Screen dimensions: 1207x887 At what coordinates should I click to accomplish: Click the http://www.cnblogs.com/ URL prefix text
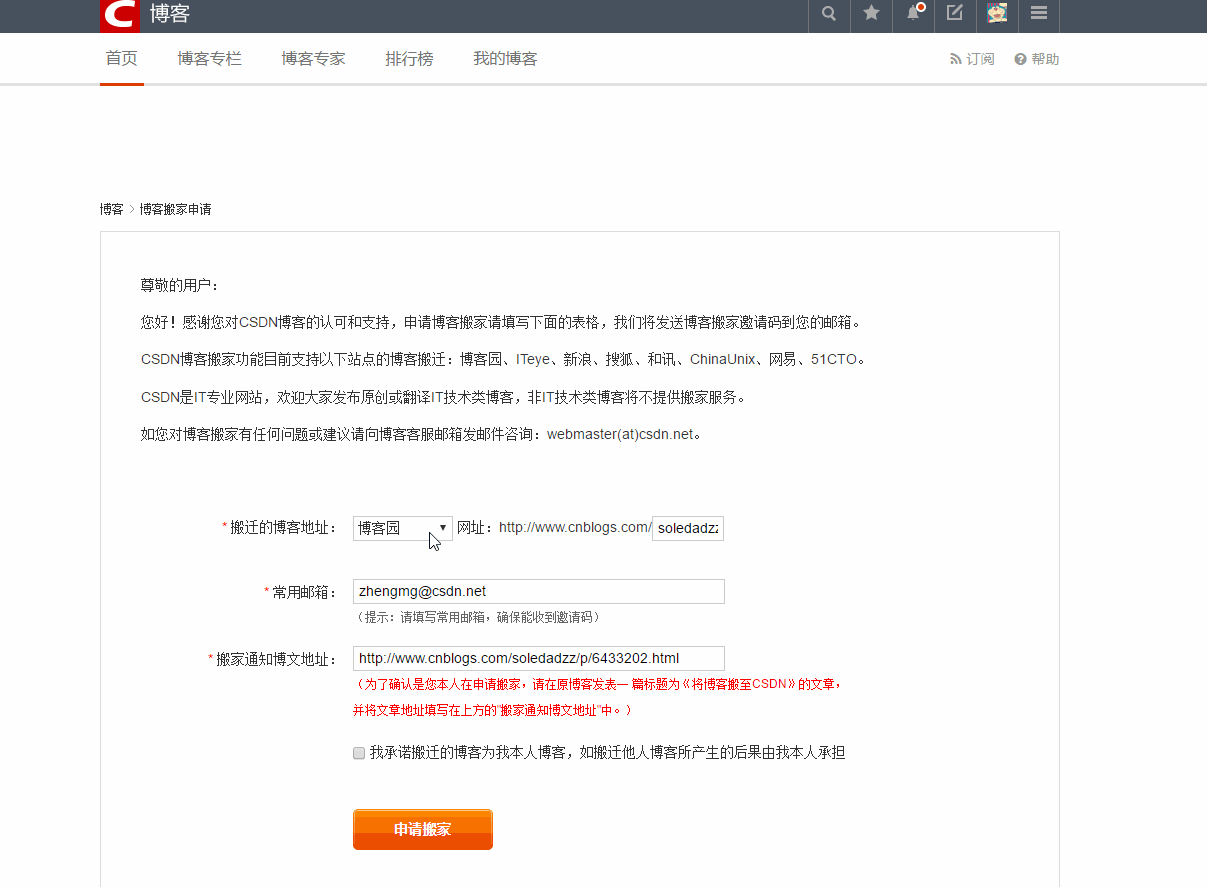coord(575,527)
